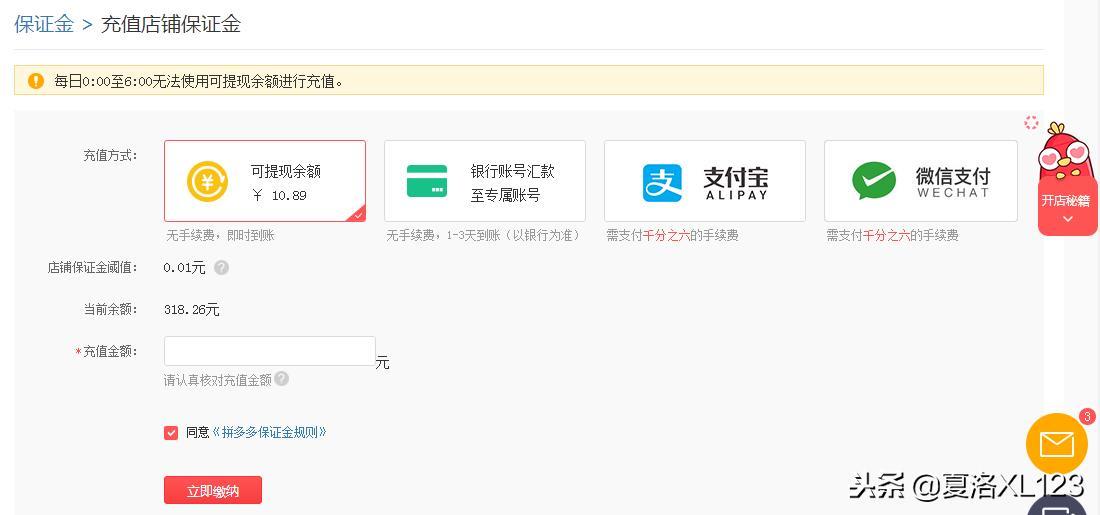Click the green bank card icon

[427, 181]
